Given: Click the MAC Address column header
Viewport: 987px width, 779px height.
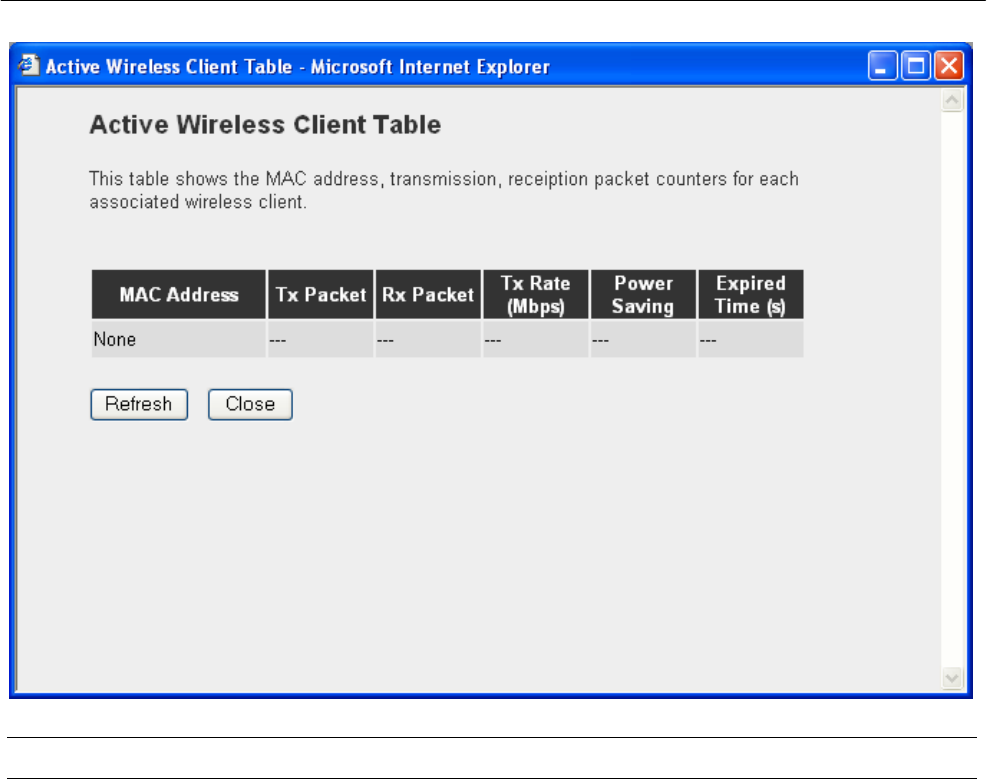Looking at the screenshot, I should pos(179,294).
